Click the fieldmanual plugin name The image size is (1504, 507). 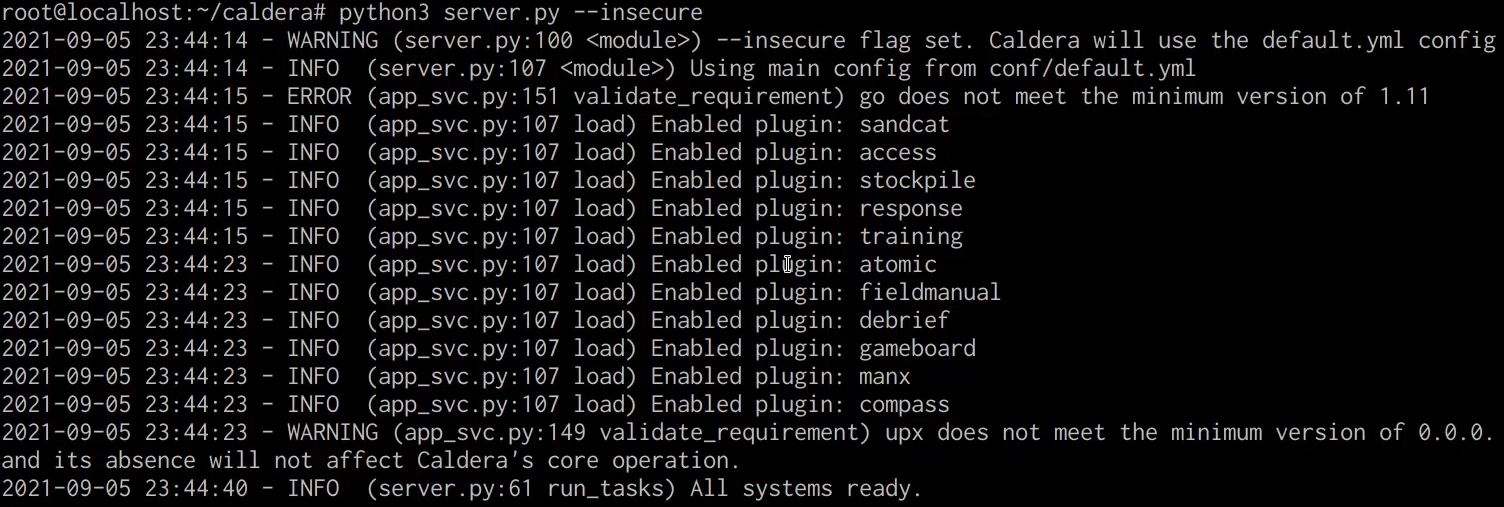point(930,293)
